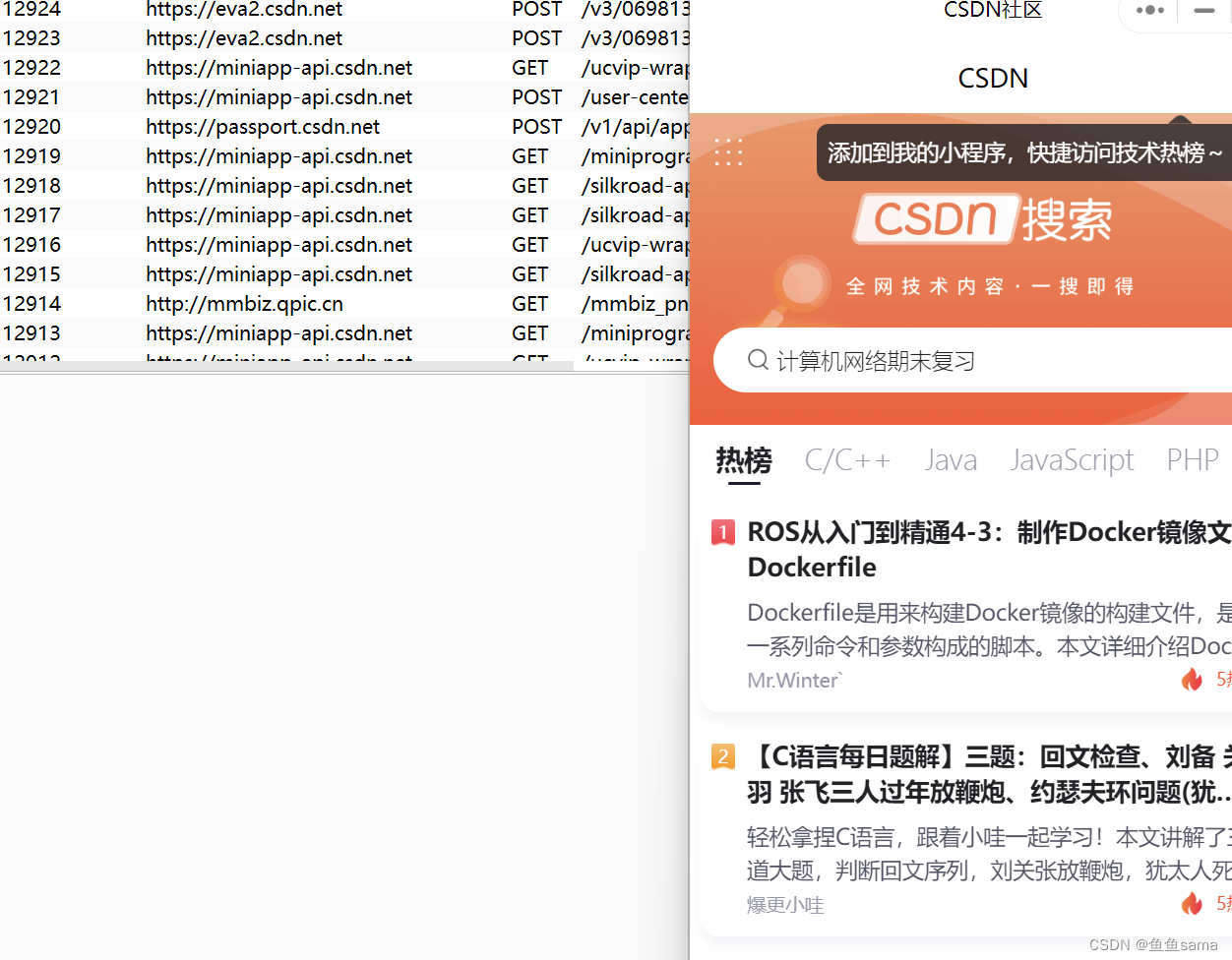Click author name 爆更小哇
This screenshot has height=960, width=1232.
click(x=785, y=904)
